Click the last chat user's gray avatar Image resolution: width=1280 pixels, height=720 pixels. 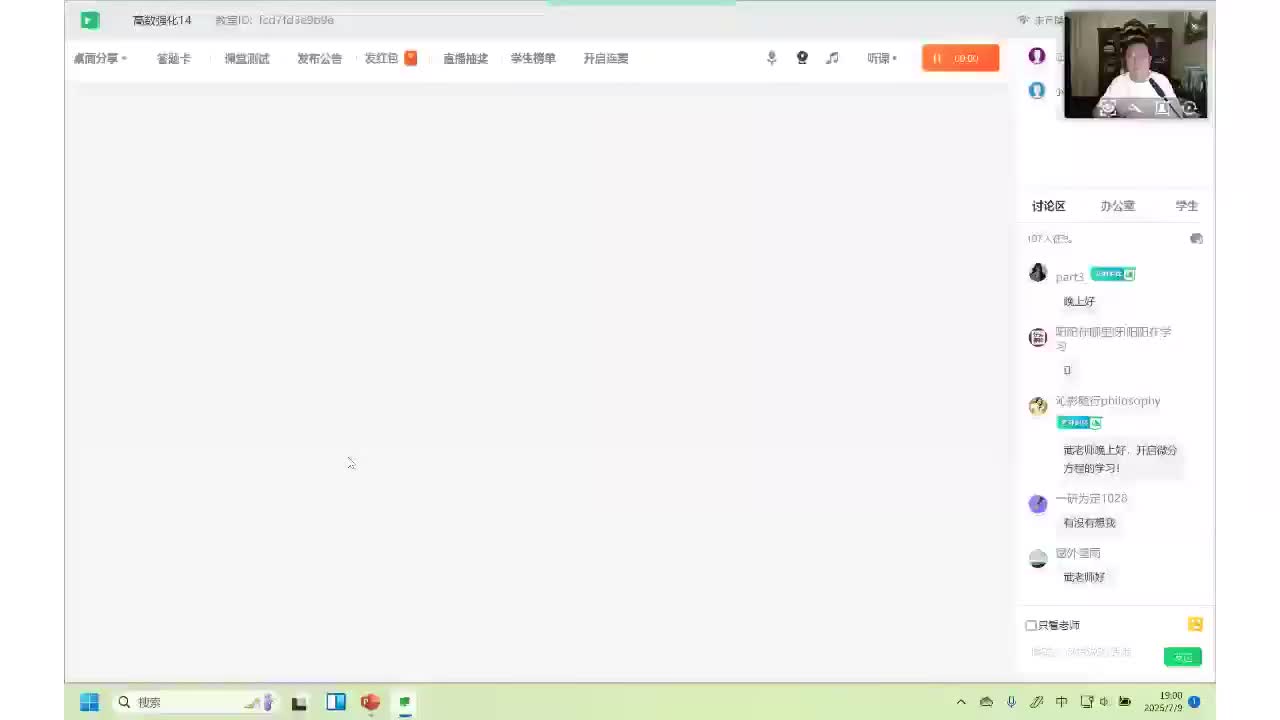pos(1038,559)
